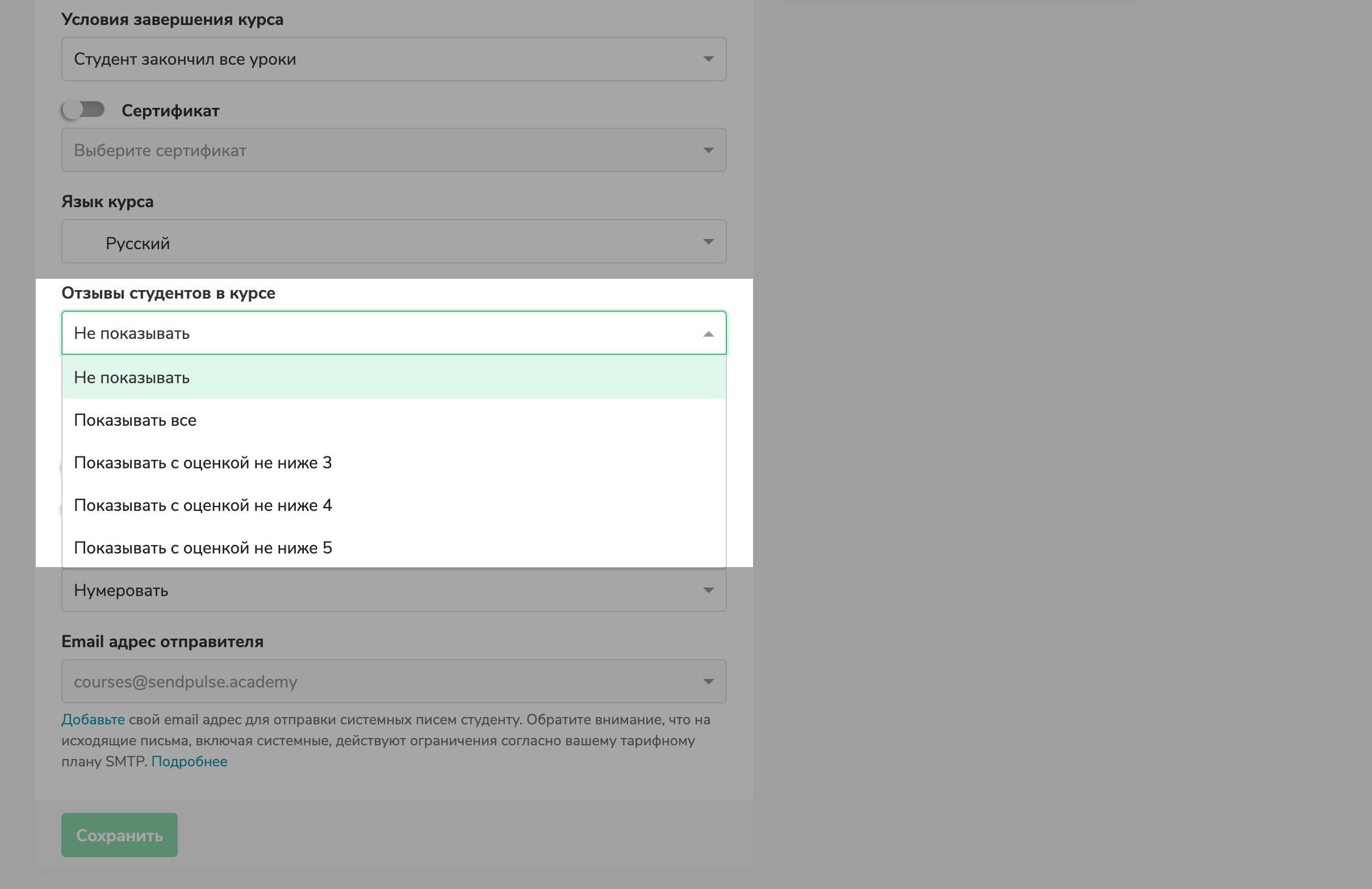Select 'Показывать все' option
Screen dimensions: 1372x889
(x=393, y=421)
